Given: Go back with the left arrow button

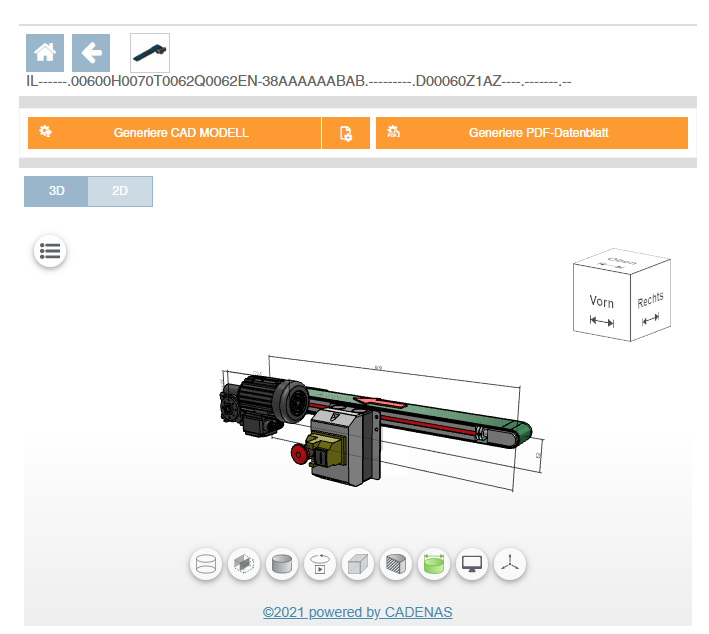Looking at the screenshot, I should (91, 52).
